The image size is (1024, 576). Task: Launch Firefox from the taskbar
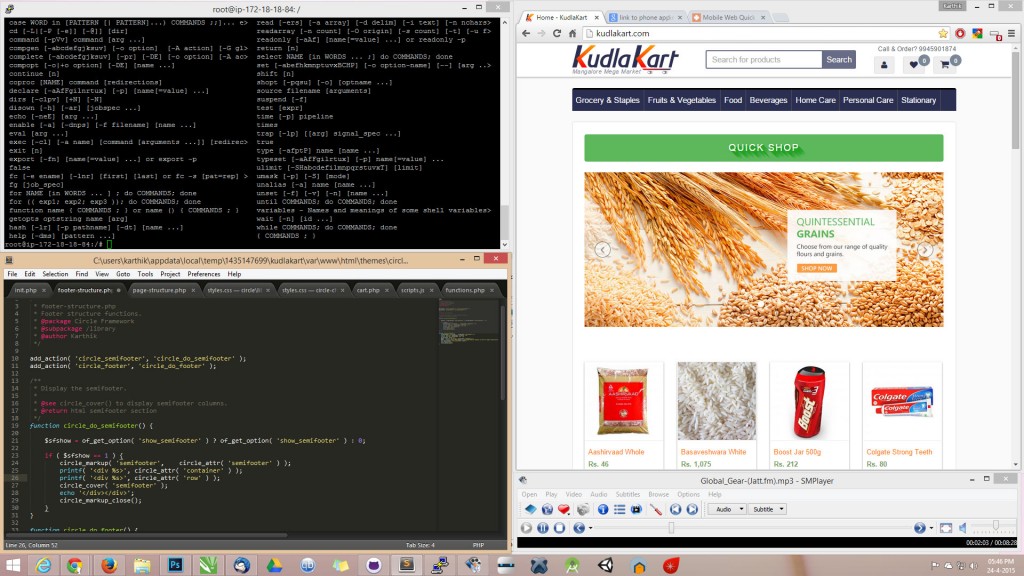tap(108, 565)
